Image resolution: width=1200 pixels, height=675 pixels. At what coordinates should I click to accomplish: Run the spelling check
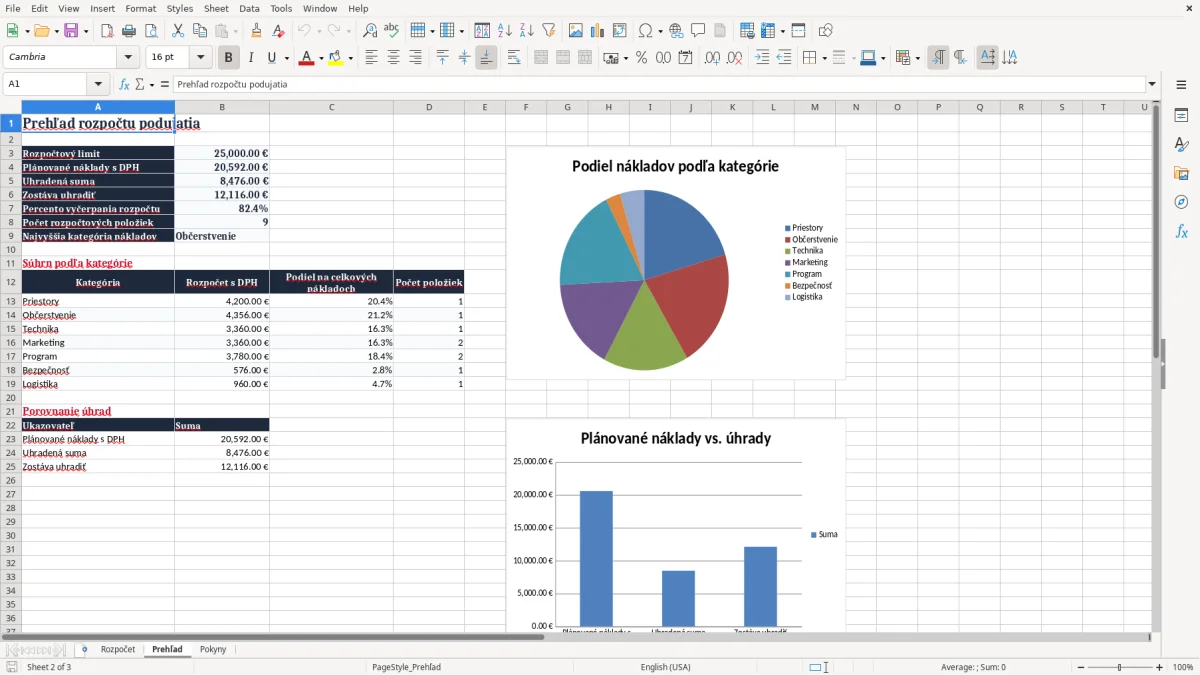[392, 31]
